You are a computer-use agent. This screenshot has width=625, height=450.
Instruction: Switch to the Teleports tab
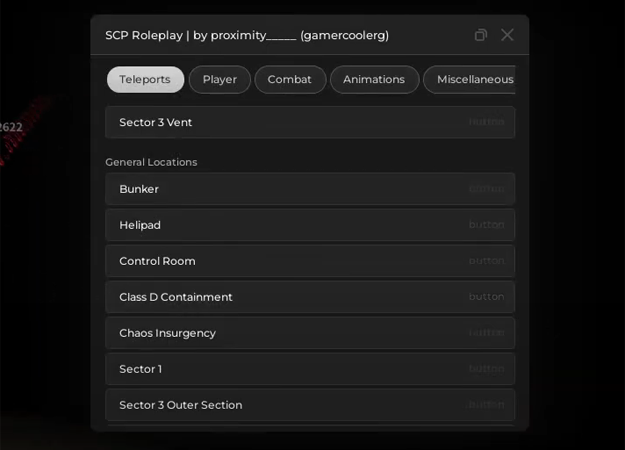tap(145, 79)
